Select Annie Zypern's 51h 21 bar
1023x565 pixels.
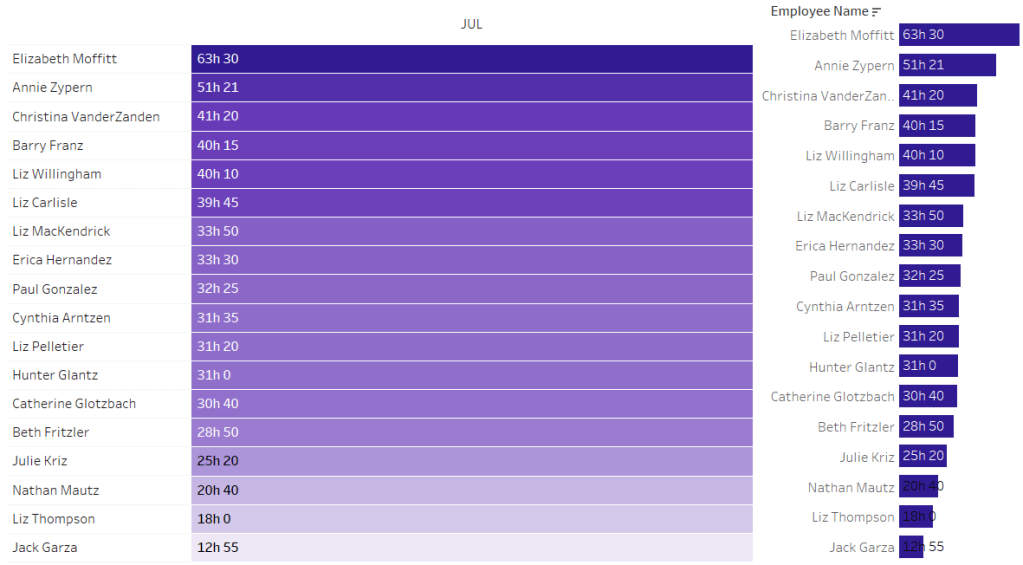coord(947,66)
